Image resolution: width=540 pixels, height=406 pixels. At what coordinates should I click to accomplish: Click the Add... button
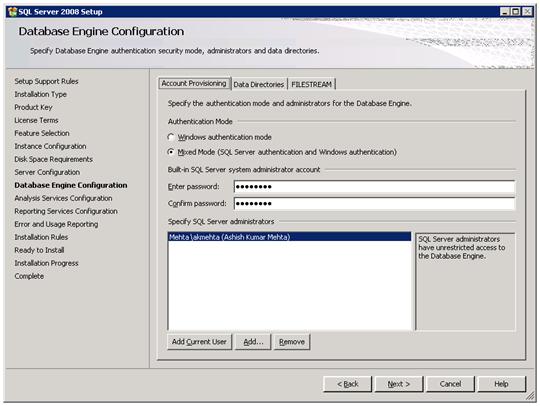(x=253, y=342)
